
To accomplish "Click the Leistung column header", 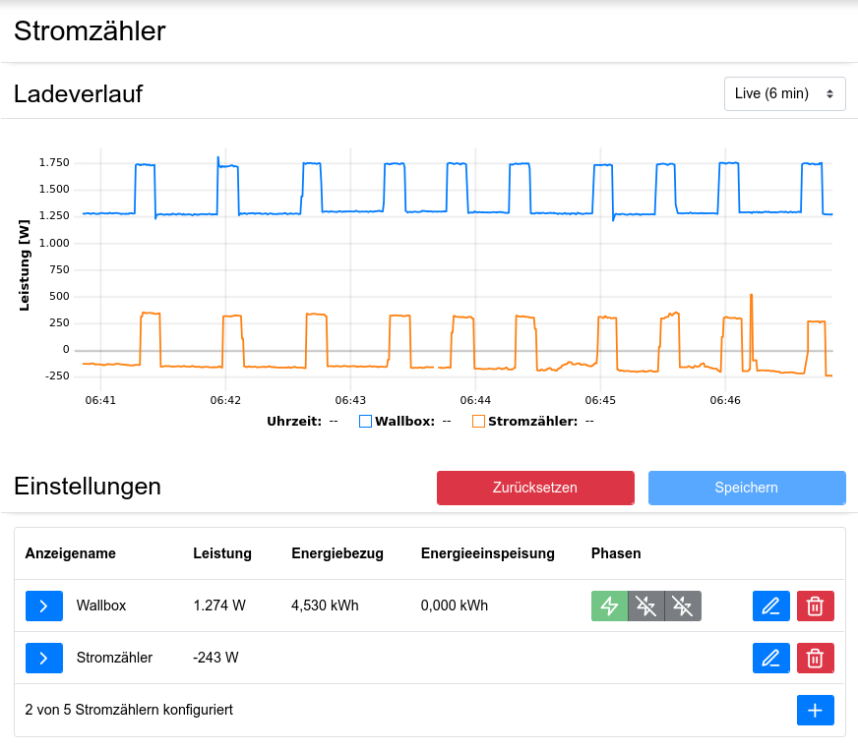I will coord(222,554).
